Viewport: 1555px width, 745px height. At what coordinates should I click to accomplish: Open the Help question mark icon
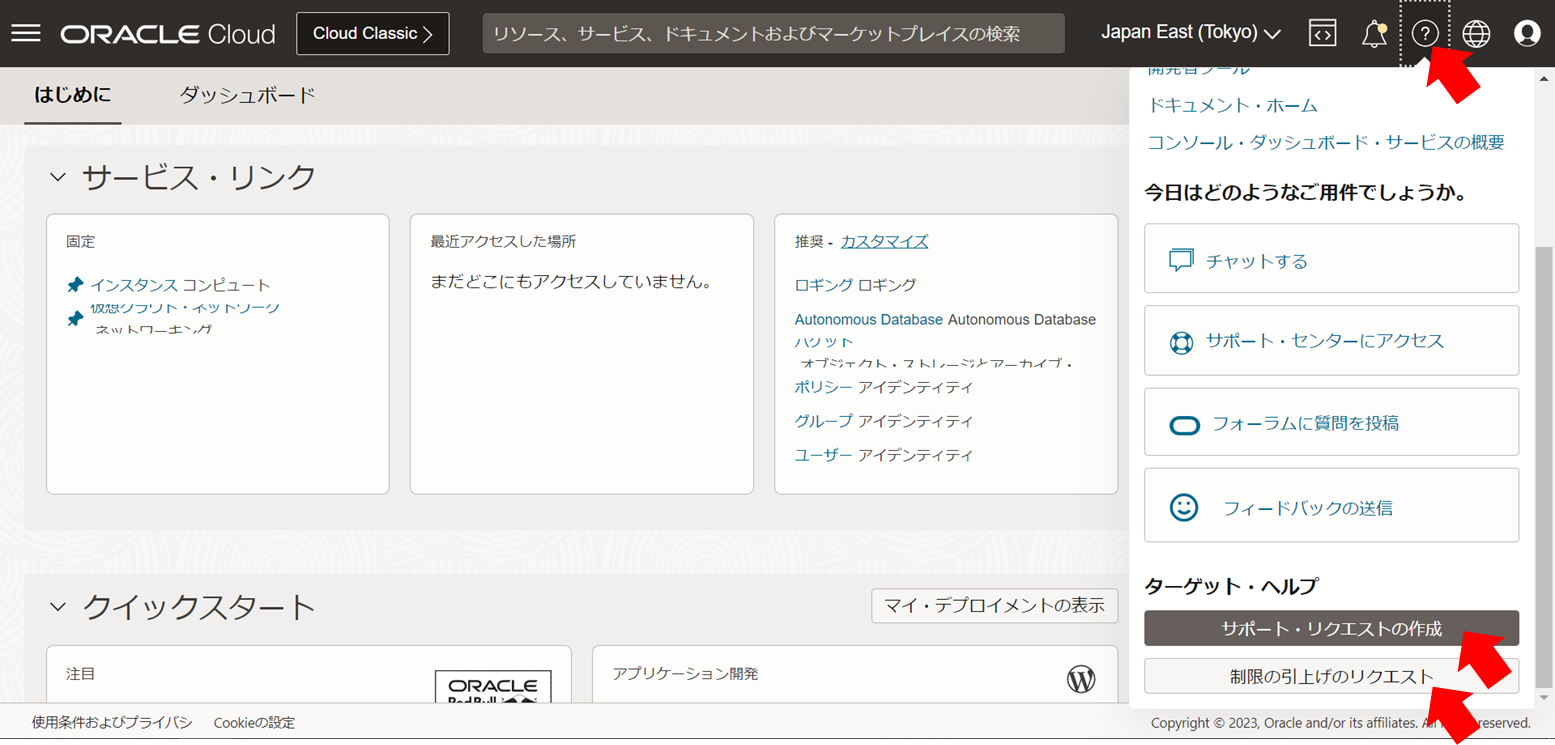coord(1424,32)
